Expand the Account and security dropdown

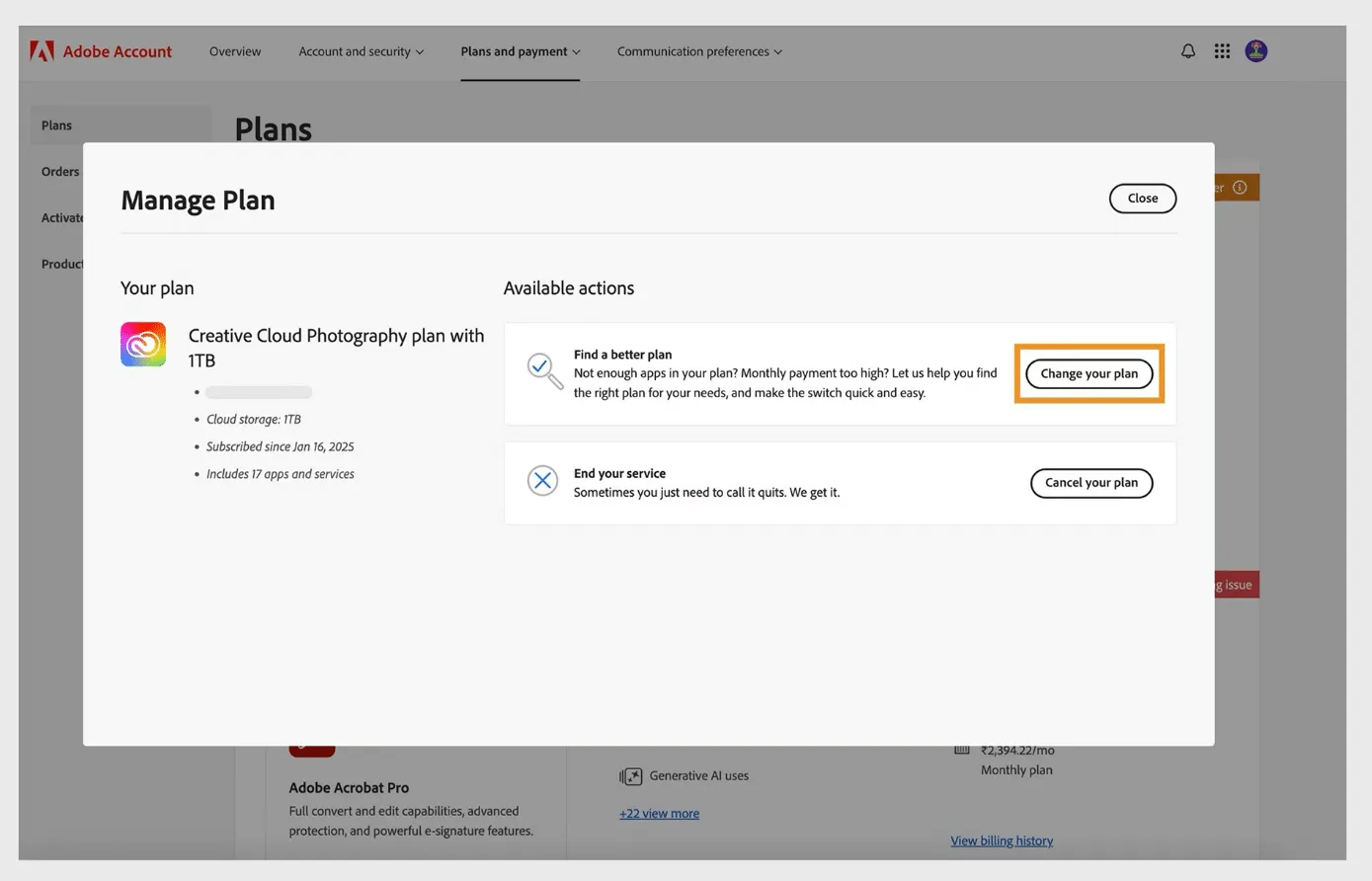361,51
